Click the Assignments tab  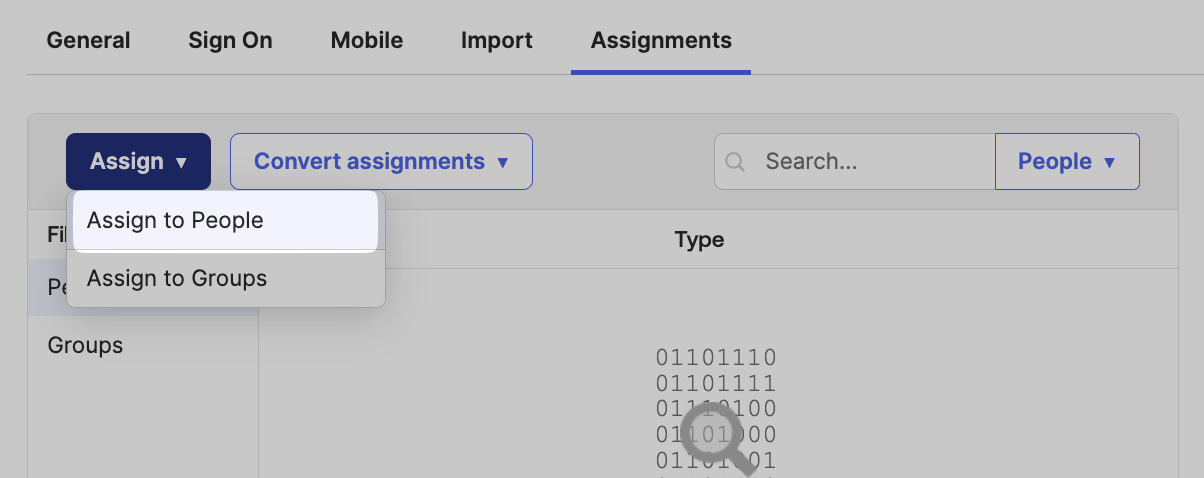[661, 41]
